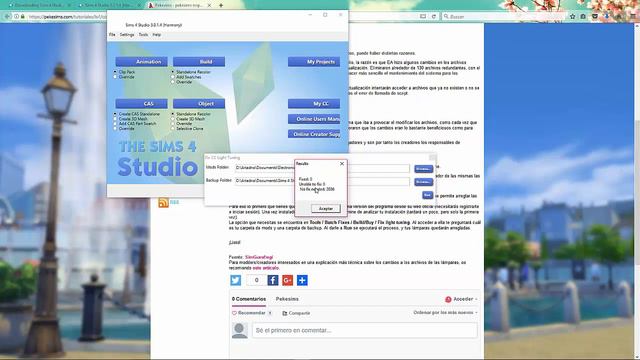This screenshot has width=640, height=360.
Task: Share the article via the Facebook icon
Action: 273,280
